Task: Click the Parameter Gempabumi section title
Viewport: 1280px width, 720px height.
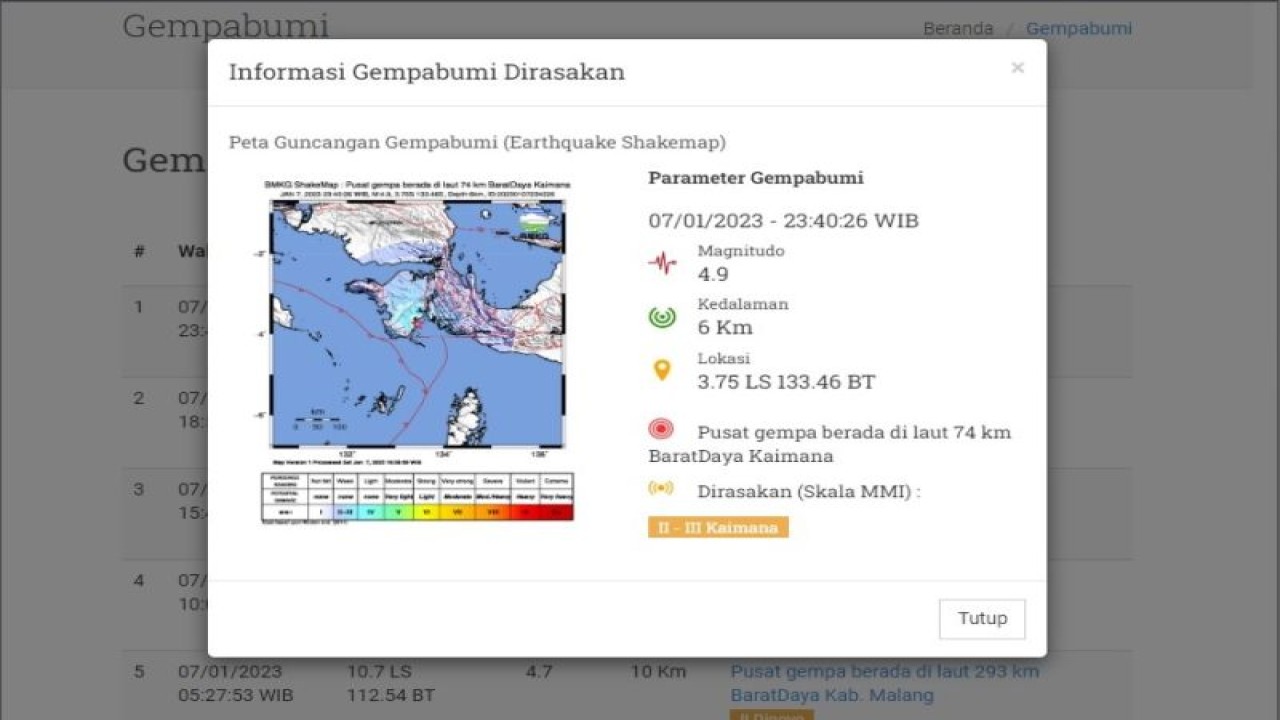Action: 756,178
